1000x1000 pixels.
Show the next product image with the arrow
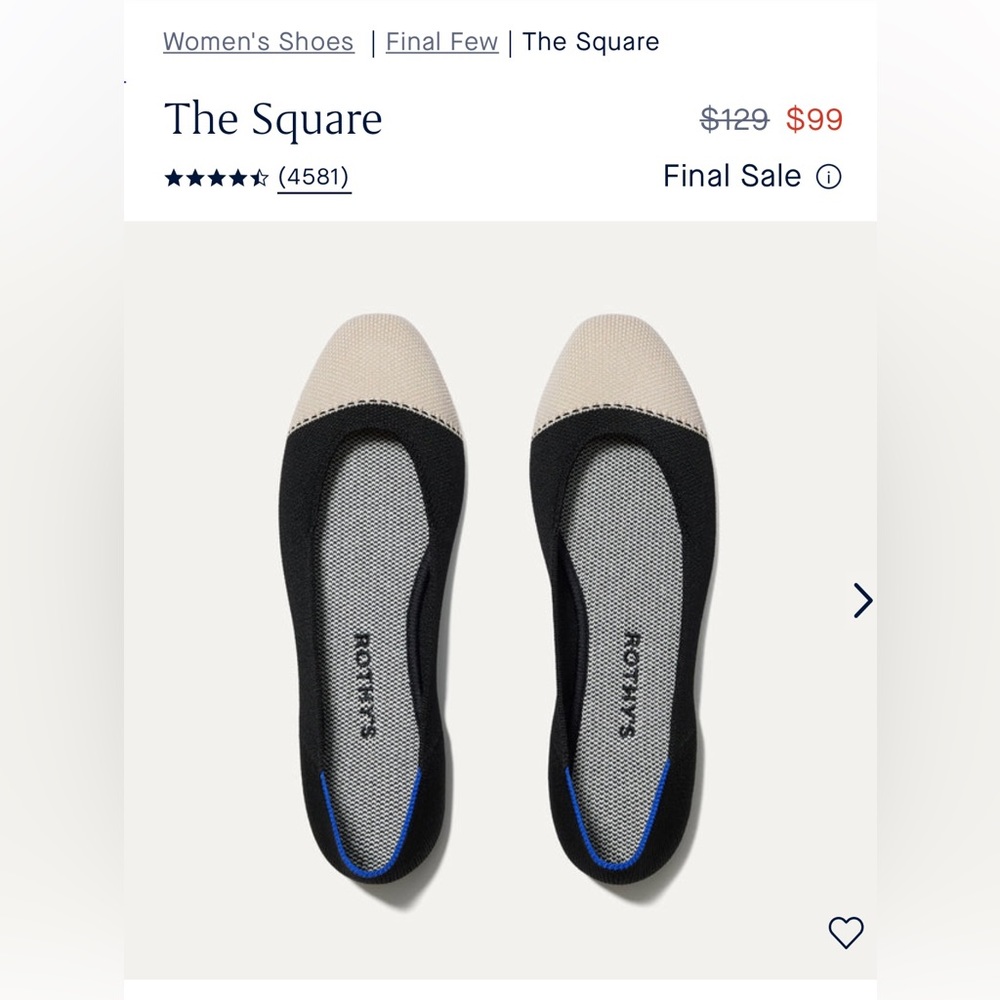point(862,600)
